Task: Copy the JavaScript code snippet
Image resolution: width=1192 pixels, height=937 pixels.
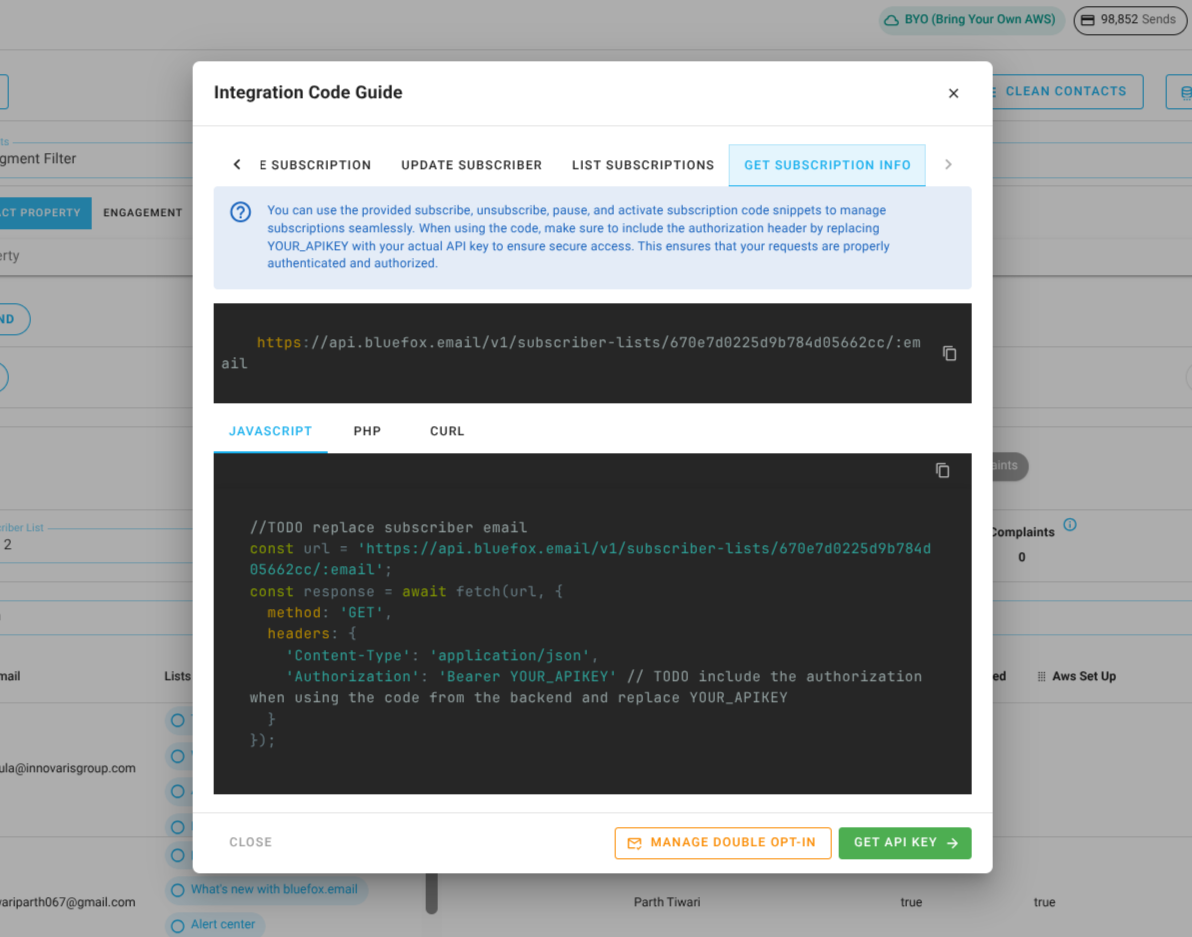Action: tap(943, 470)
